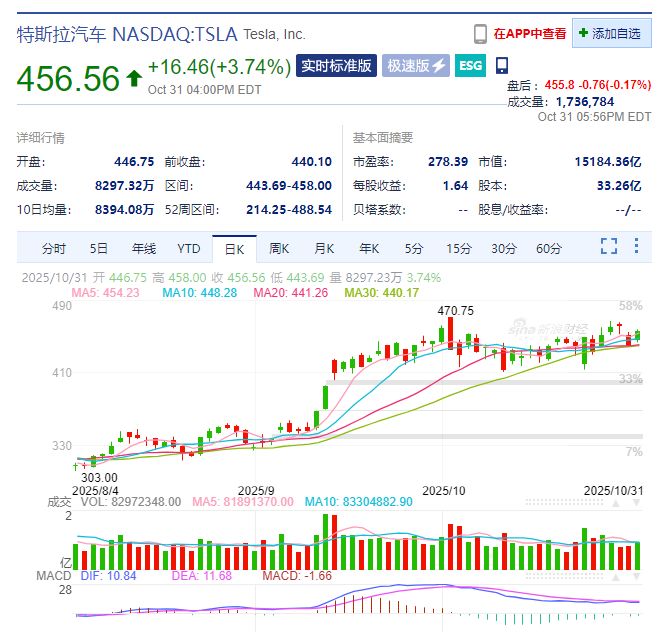Switch to the 分时 chart tab
The width and height of the screenshot is (667, 632).
tap(54, 248)
